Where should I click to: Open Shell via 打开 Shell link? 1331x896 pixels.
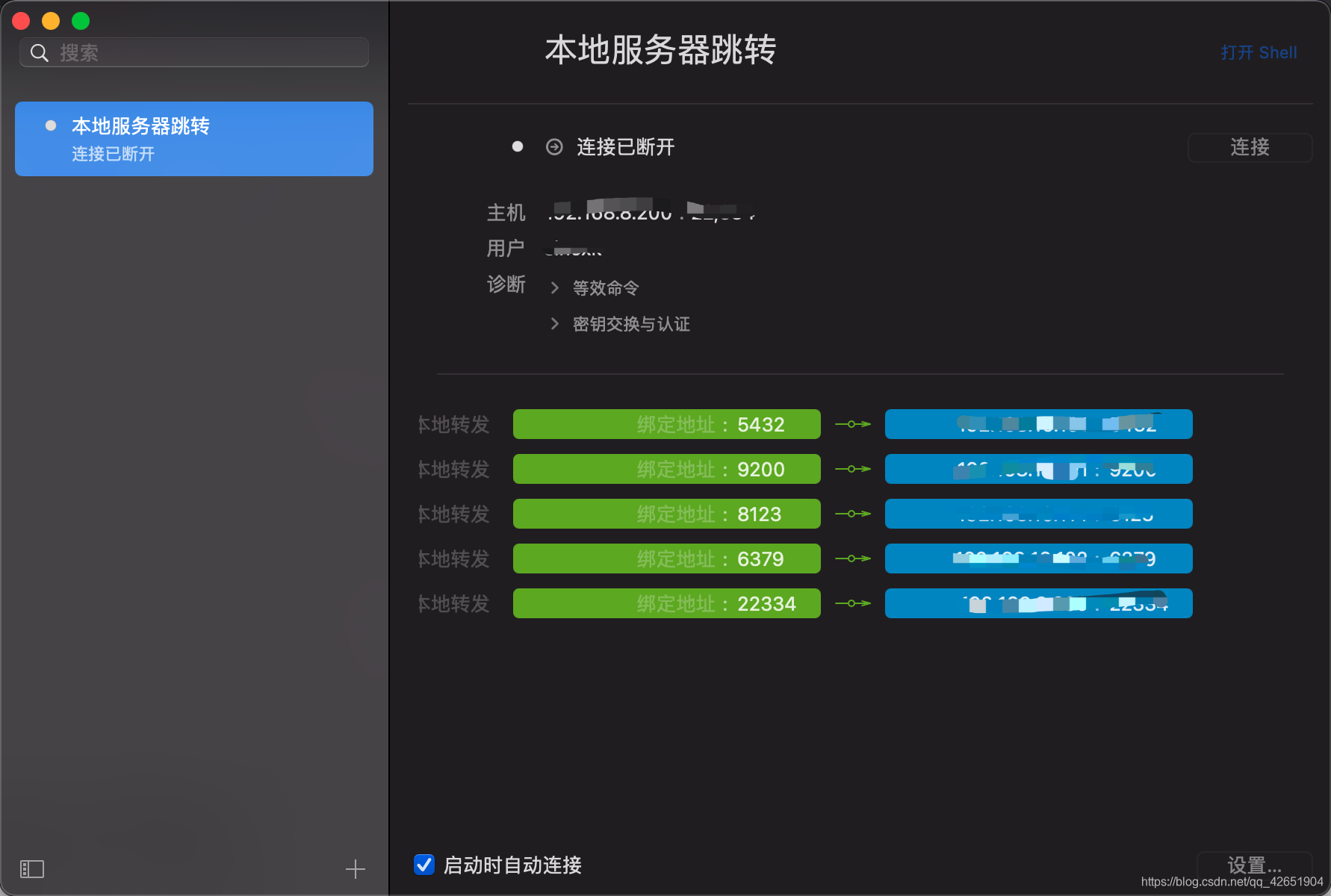coord(1259,52)
